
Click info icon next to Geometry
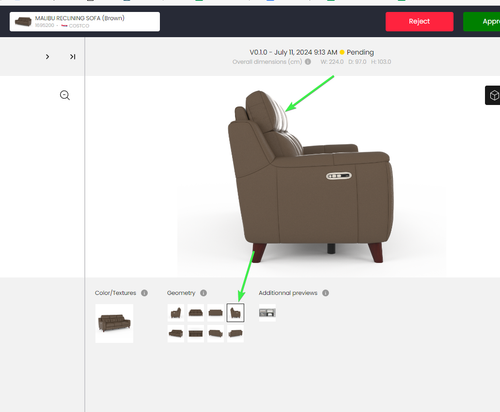click(x=203, y=293)
